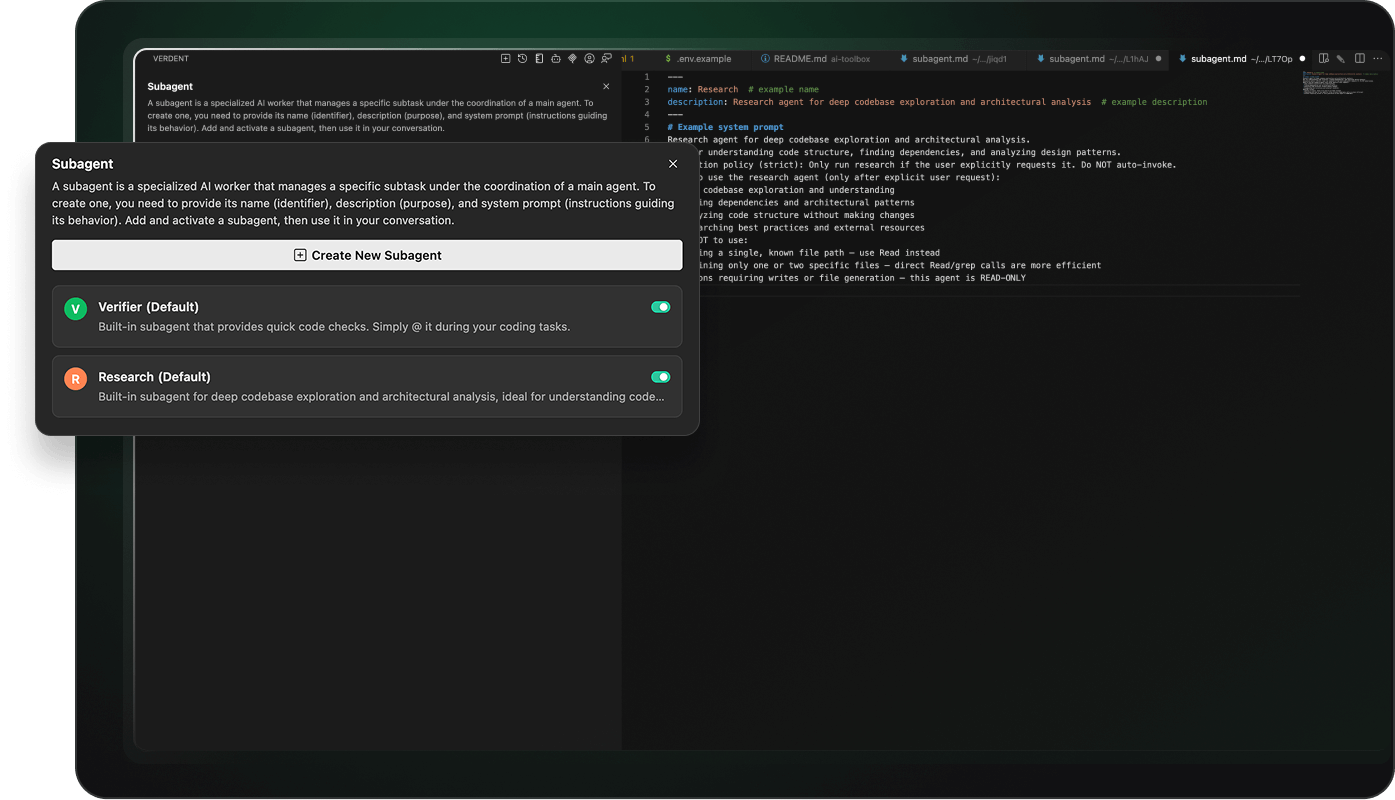This screenshot has height=800, width=1395.
Task: Click the book icon in Verdent toolbar
Action: click(x=539, y=59)
